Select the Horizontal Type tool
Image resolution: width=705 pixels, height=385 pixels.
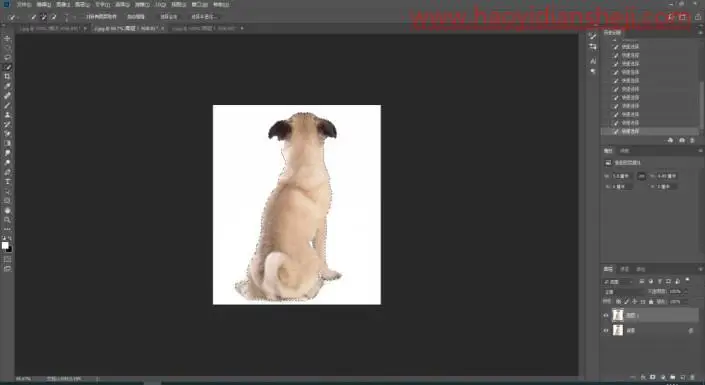point(7,182)
